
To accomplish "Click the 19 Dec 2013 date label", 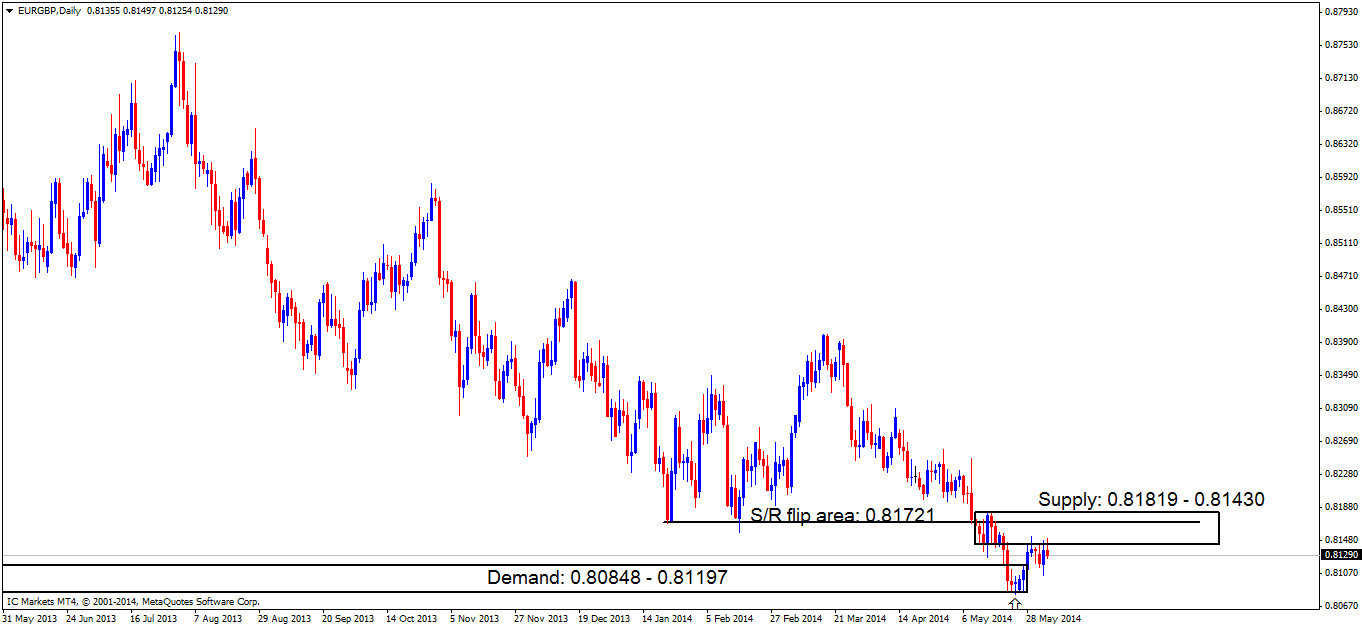I will (603, 619).
